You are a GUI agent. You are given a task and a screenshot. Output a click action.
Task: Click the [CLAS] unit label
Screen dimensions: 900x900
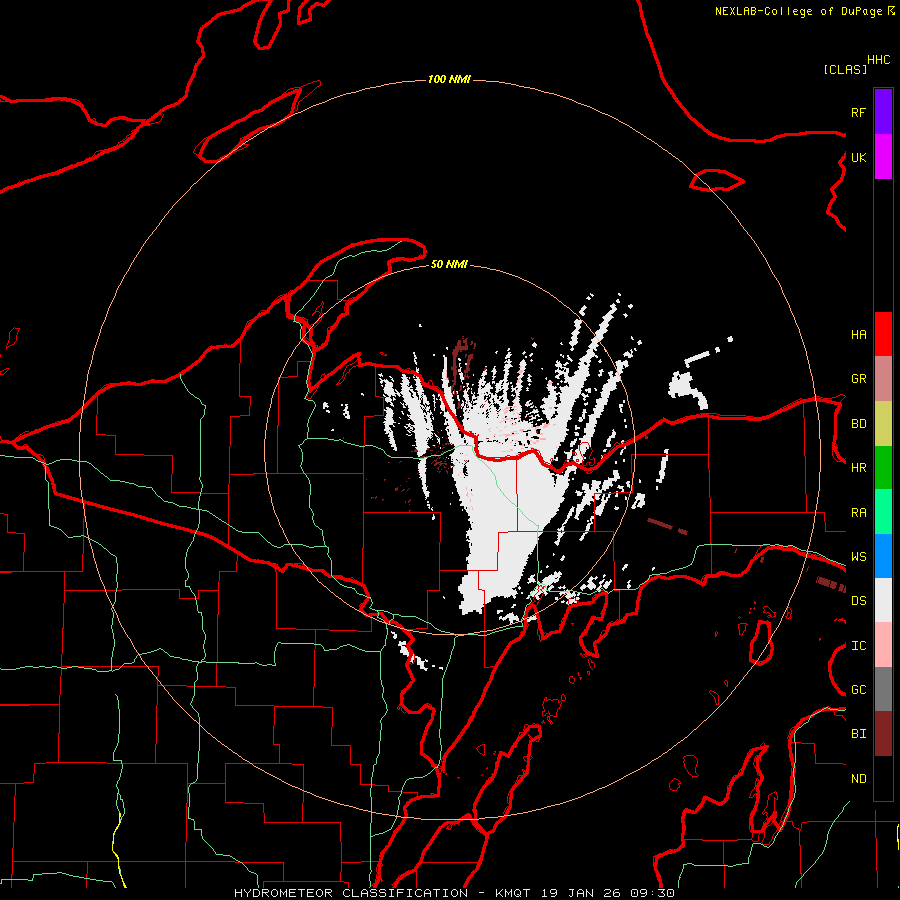pos(845,69)
